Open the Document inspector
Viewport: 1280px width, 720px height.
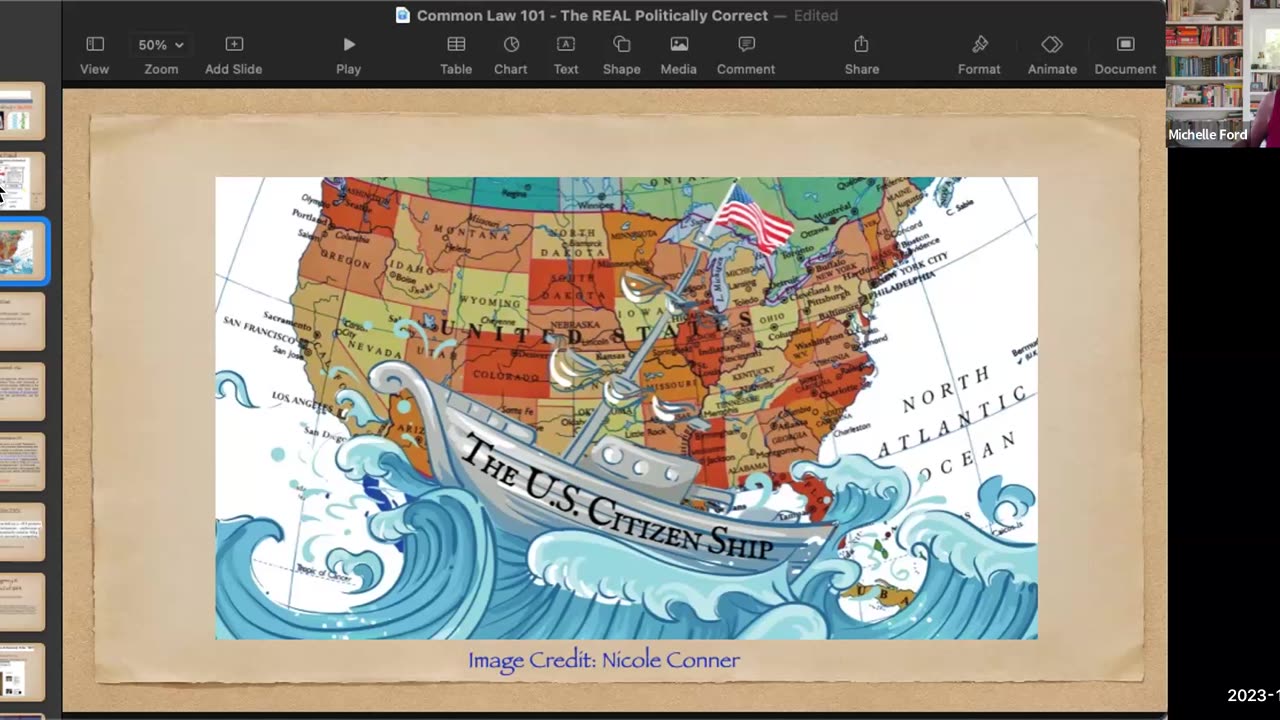coord(1125,55)
